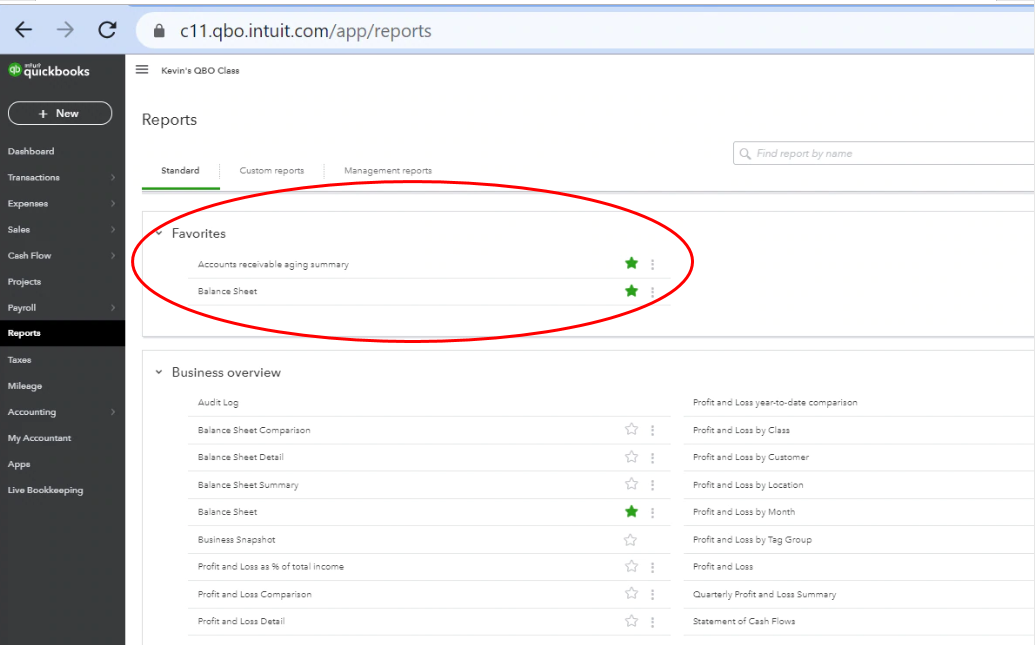Expand Accounting submenu arrow in sidebar
1035x645 pixels.
[x=113, y=412]
